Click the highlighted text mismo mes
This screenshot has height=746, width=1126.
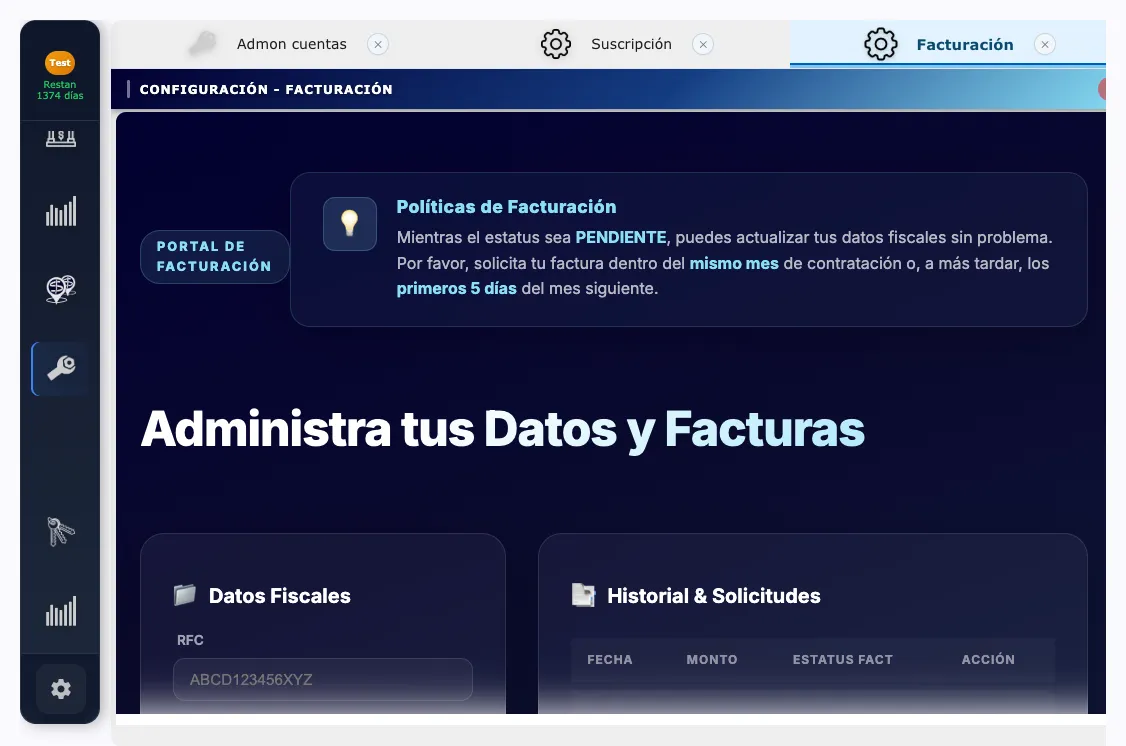coord(734,264)
